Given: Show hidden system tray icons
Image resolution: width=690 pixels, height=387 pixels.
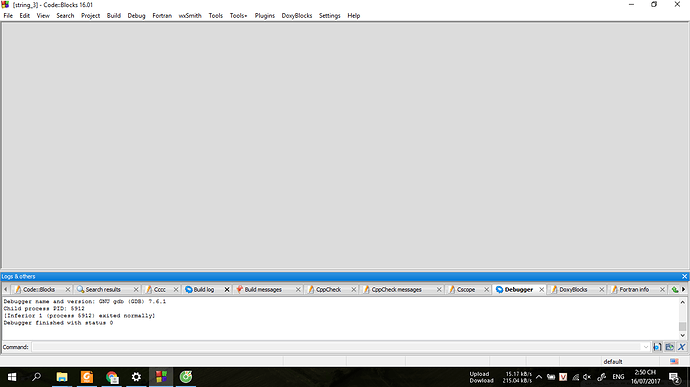Looking at the screenshot, I should click(539, 377).
